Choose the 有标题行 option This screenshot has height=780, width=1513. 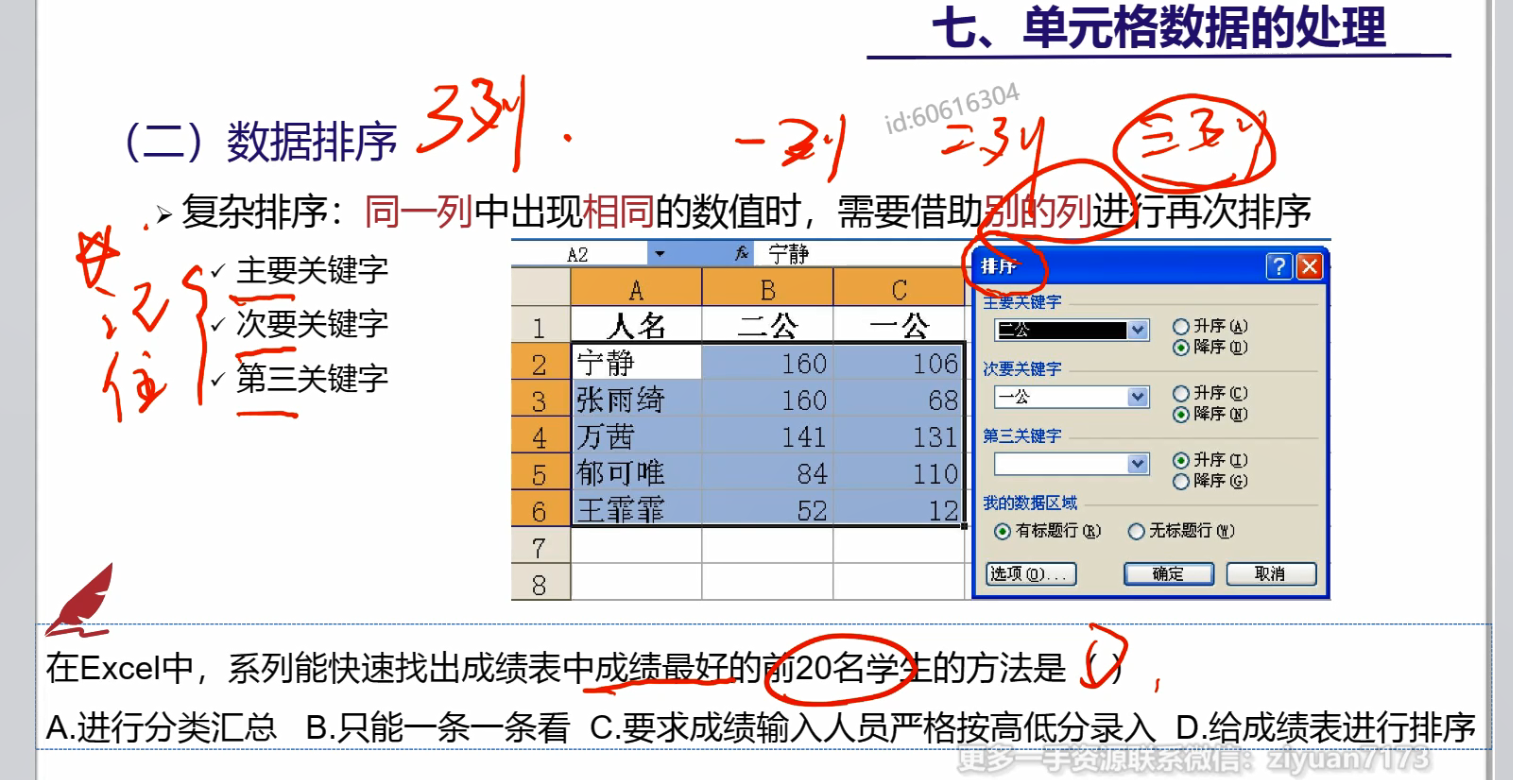[1003, 531]
